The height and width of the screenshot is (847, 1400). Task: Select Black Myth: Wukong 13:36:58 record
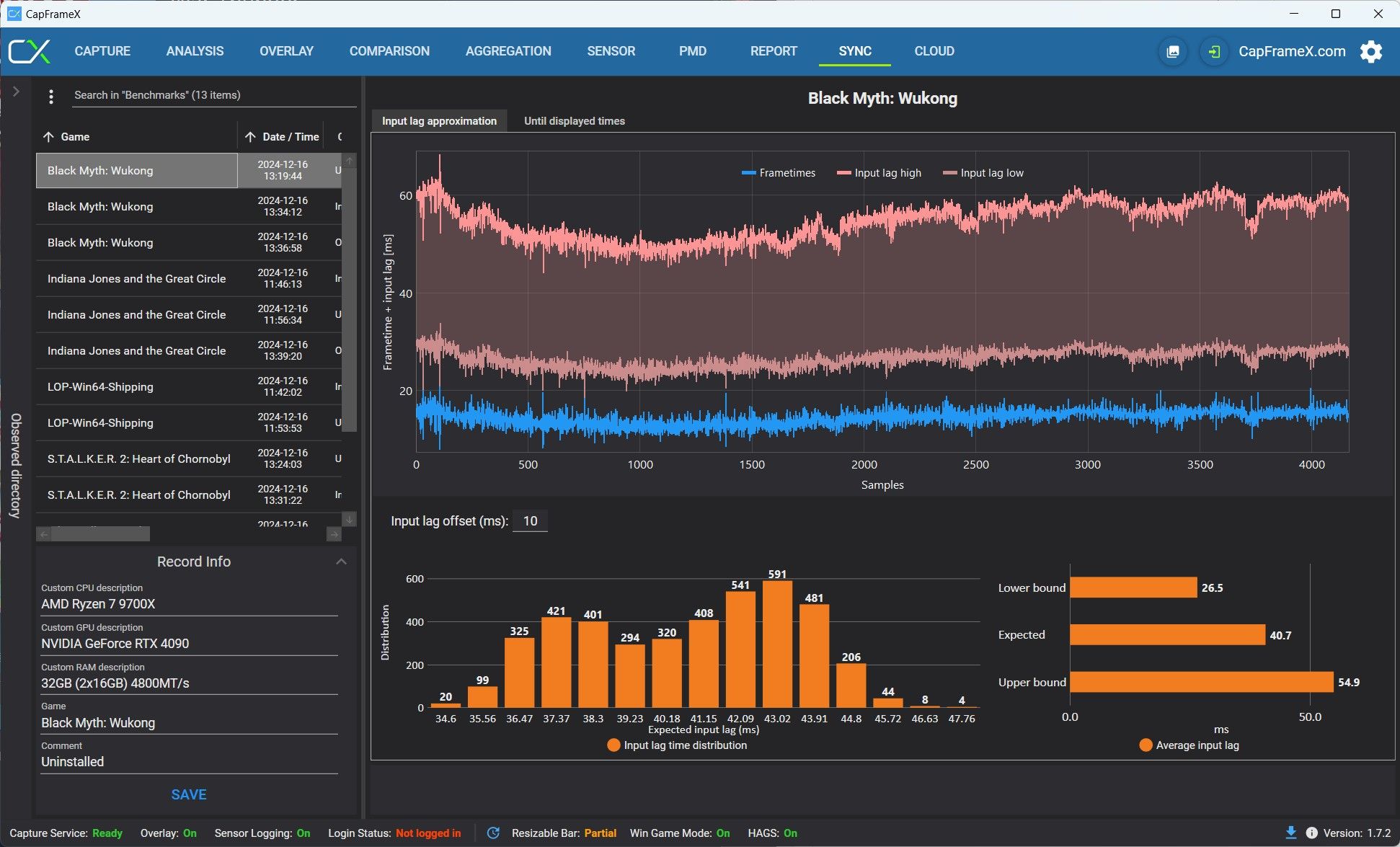point(189,243)
